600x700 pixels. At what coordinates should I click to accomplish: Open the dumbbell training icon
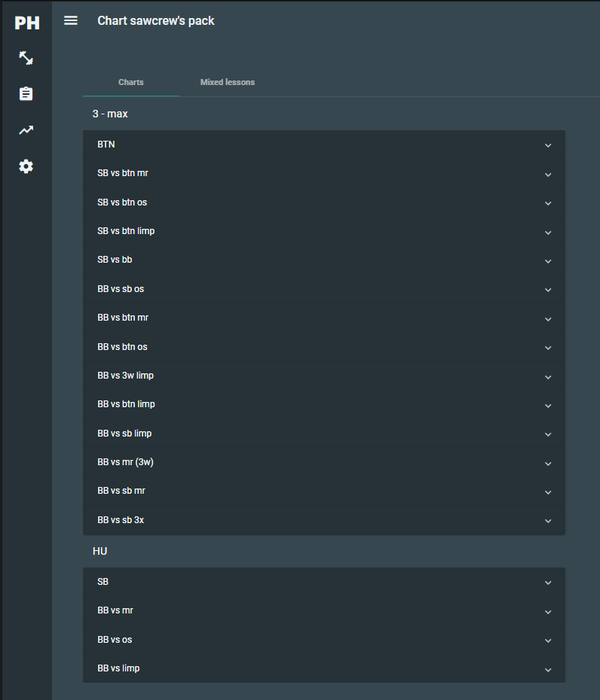tap(26, 58)
